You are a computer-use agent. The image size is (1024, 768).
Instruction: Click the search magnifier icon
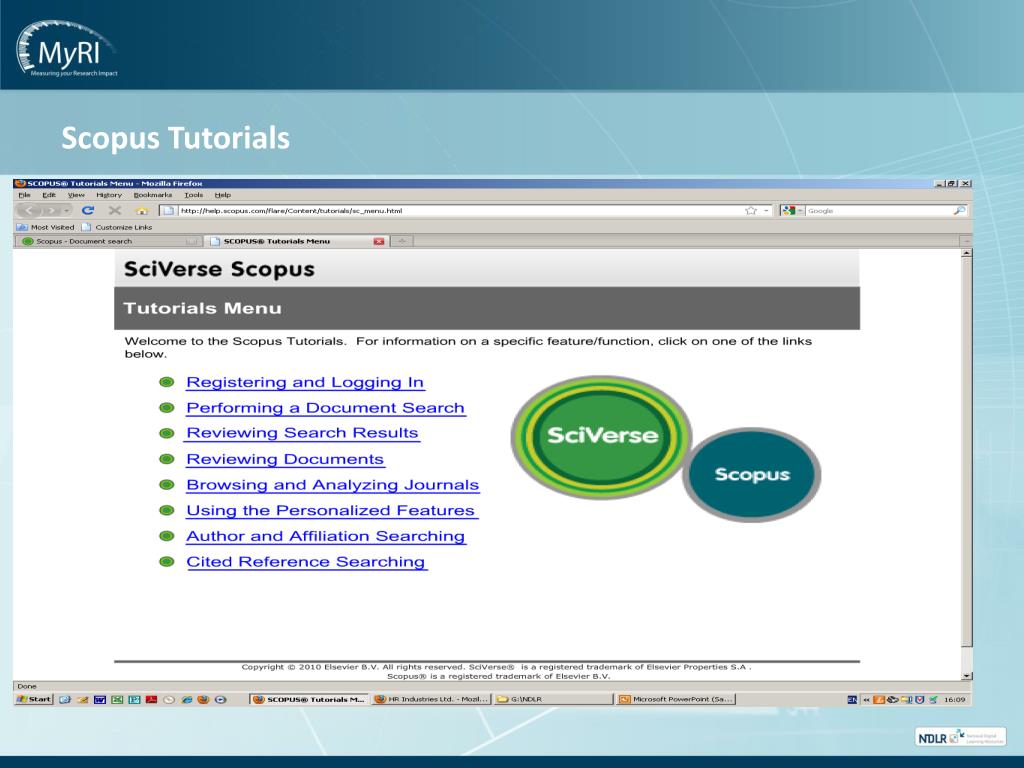point(959,210)
